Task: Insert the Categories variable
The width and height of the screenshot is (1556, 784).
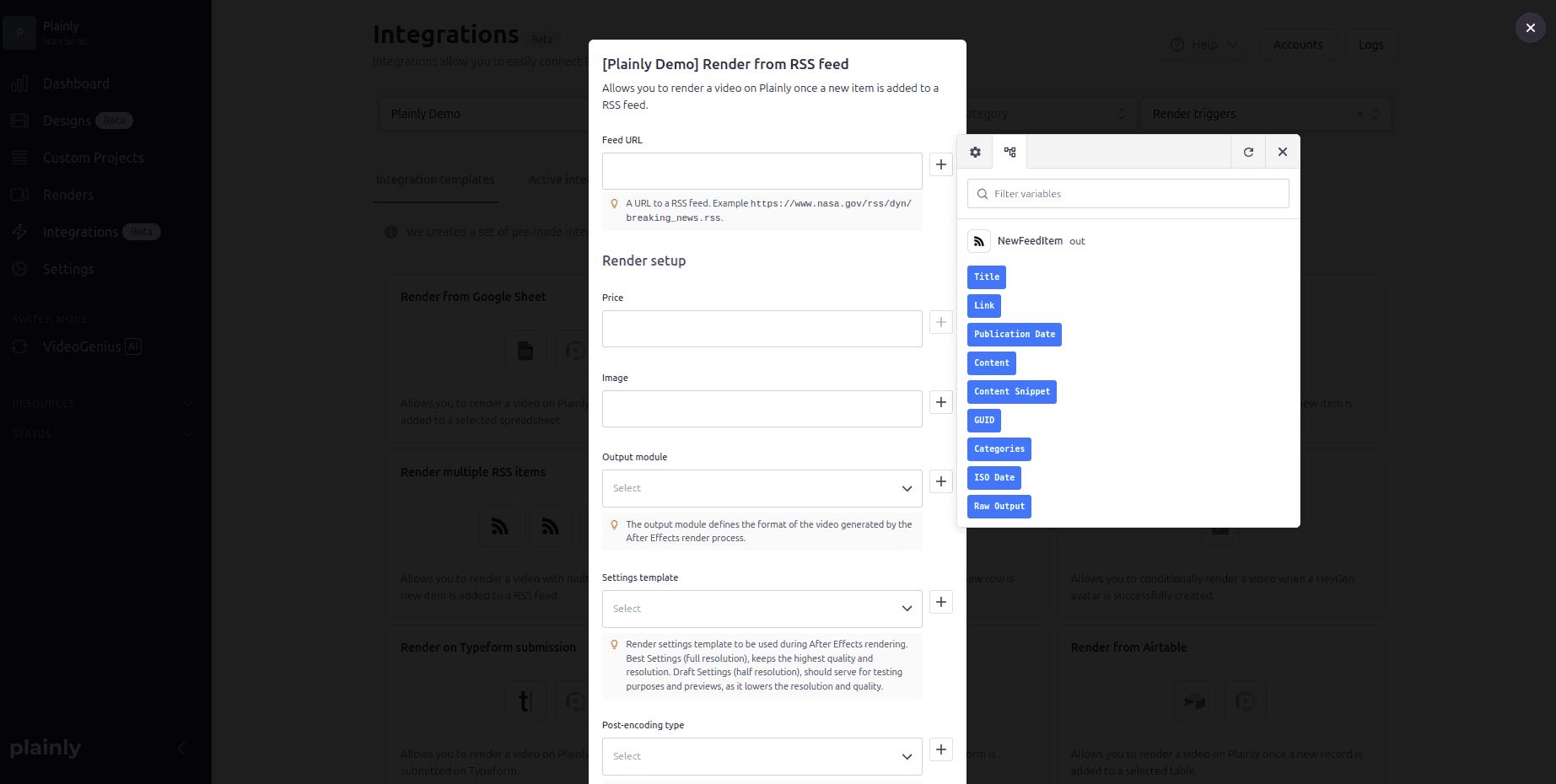Action: [x=999, y=449]
